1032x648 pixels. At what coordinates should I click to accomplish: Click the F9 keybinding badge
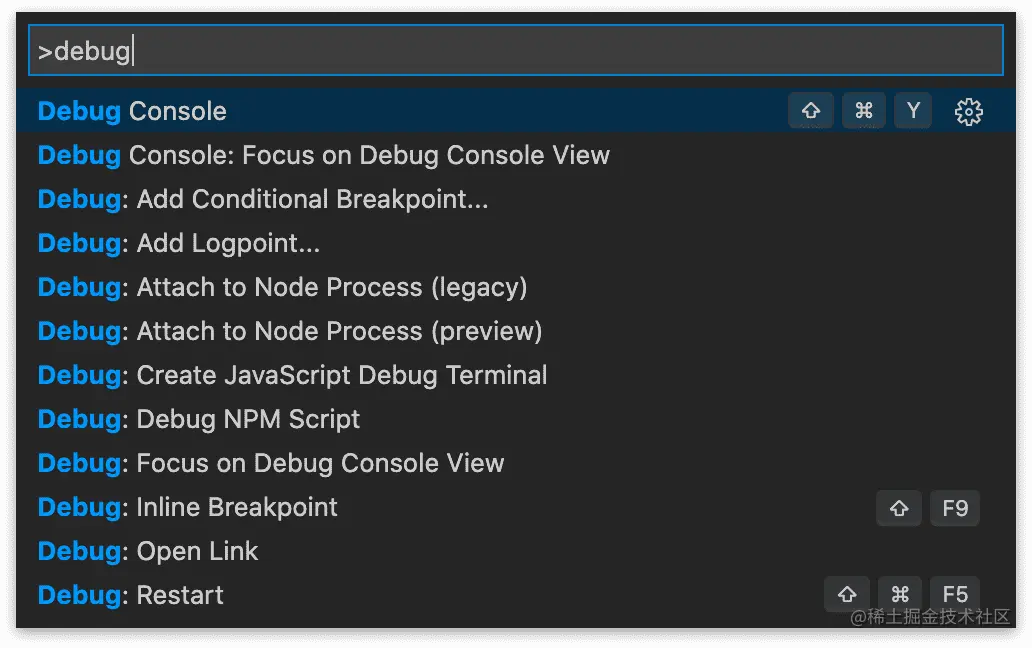pyautogui.click(x=955, y=508)
